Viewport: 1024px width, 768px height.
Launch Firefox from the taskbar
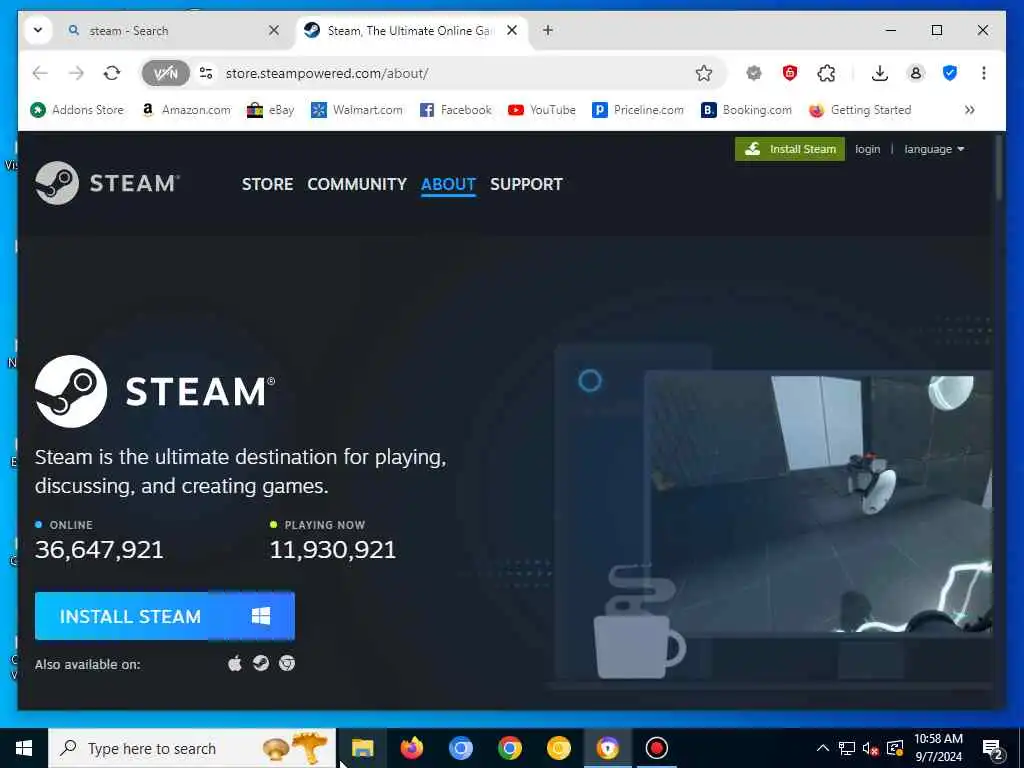(x=411, y=748)
